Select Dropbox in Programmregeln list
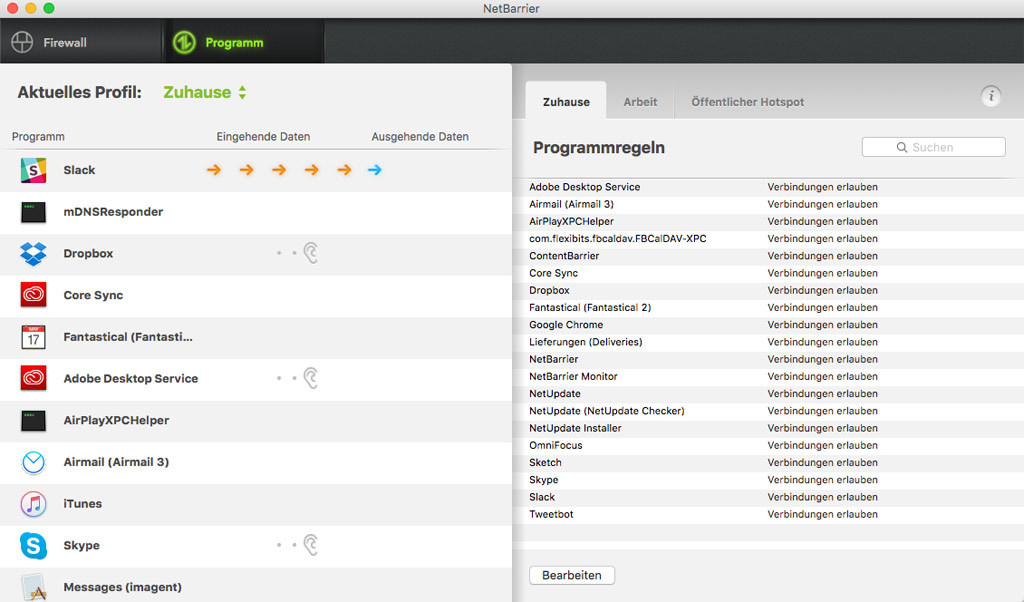 coord(768,291)
